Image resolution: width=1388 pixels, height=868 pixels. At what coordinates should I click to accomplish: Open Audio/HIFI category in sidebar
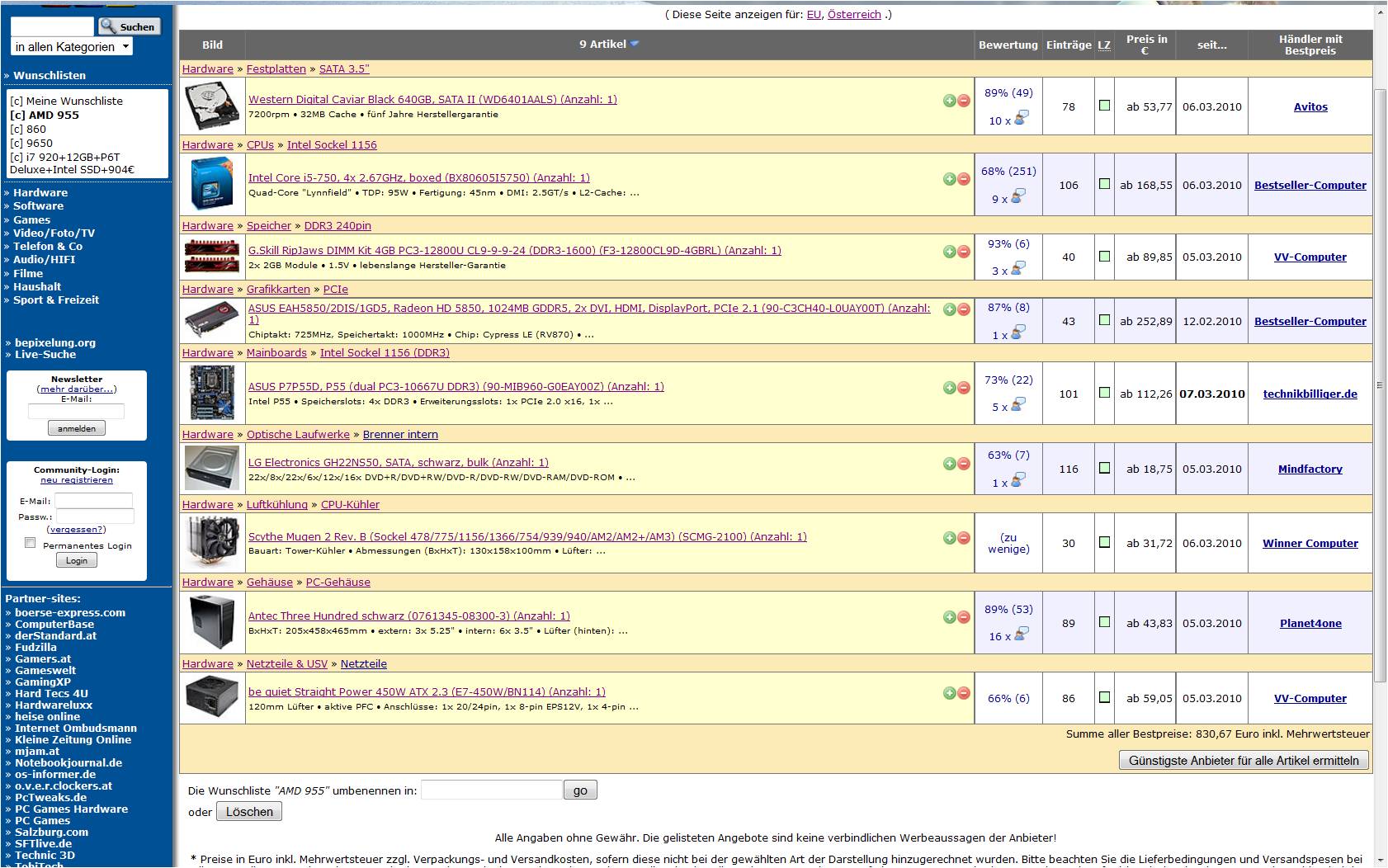coord(44,260)
